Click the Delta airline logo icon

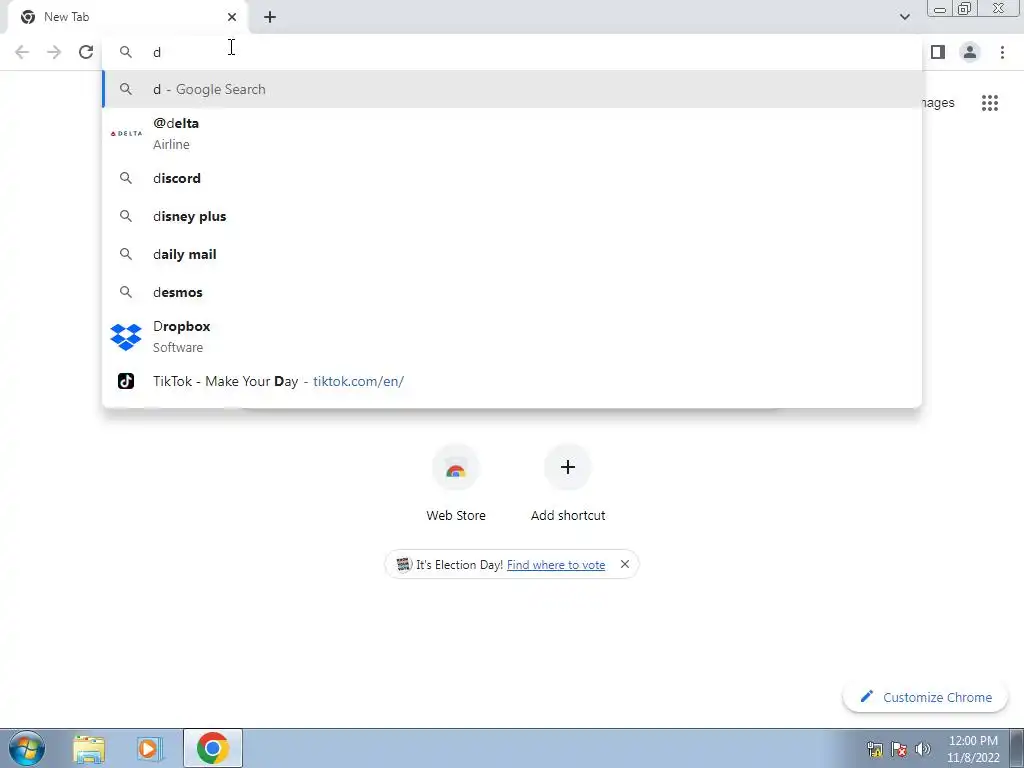point(126,133)
